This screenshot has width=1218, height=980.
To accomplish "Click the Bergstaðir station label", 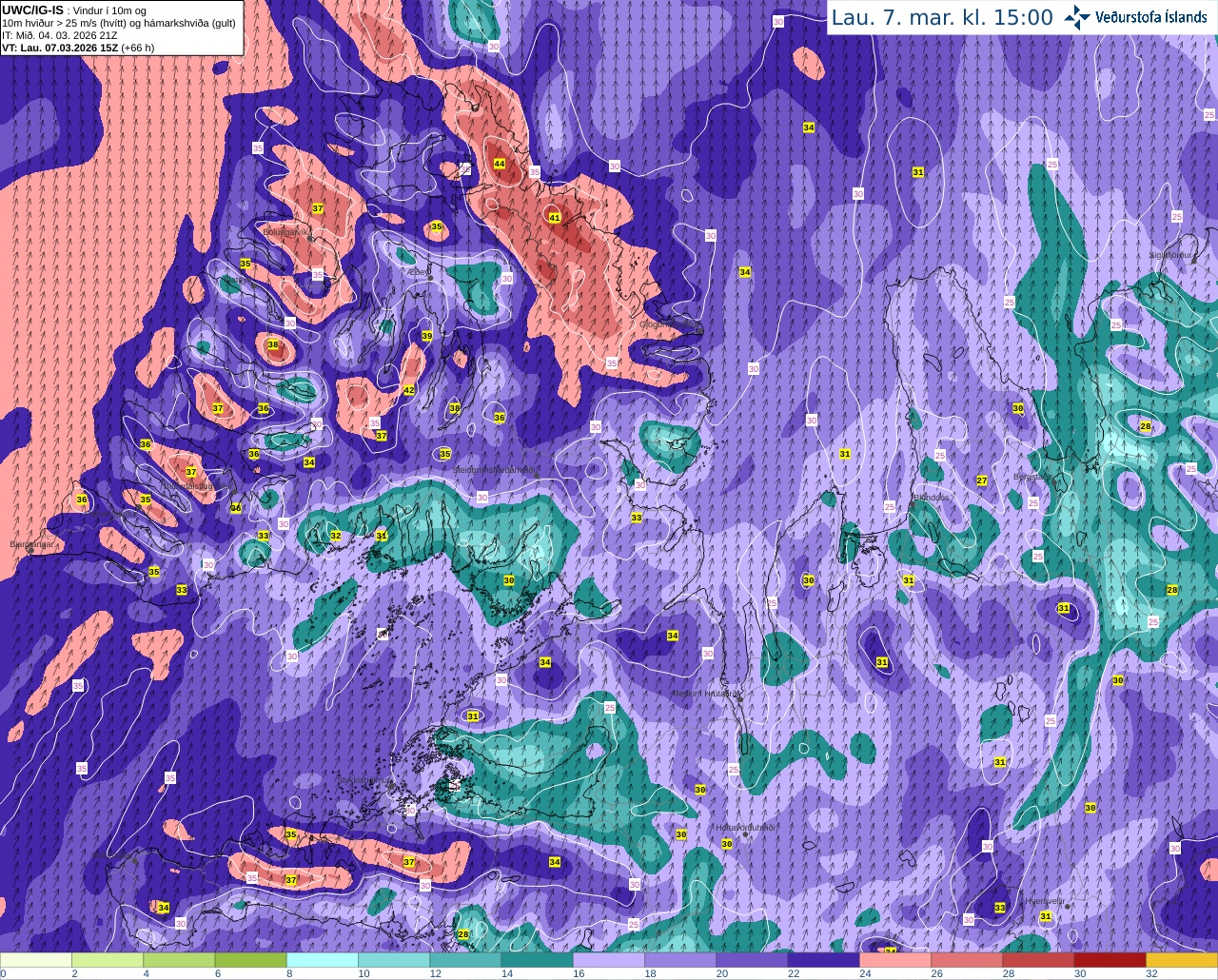I will click(1032, 477).
